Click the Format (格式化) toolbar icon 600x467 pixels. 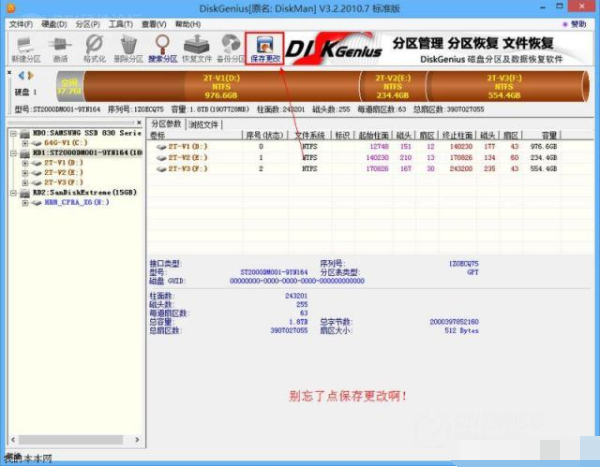point(94,49)
